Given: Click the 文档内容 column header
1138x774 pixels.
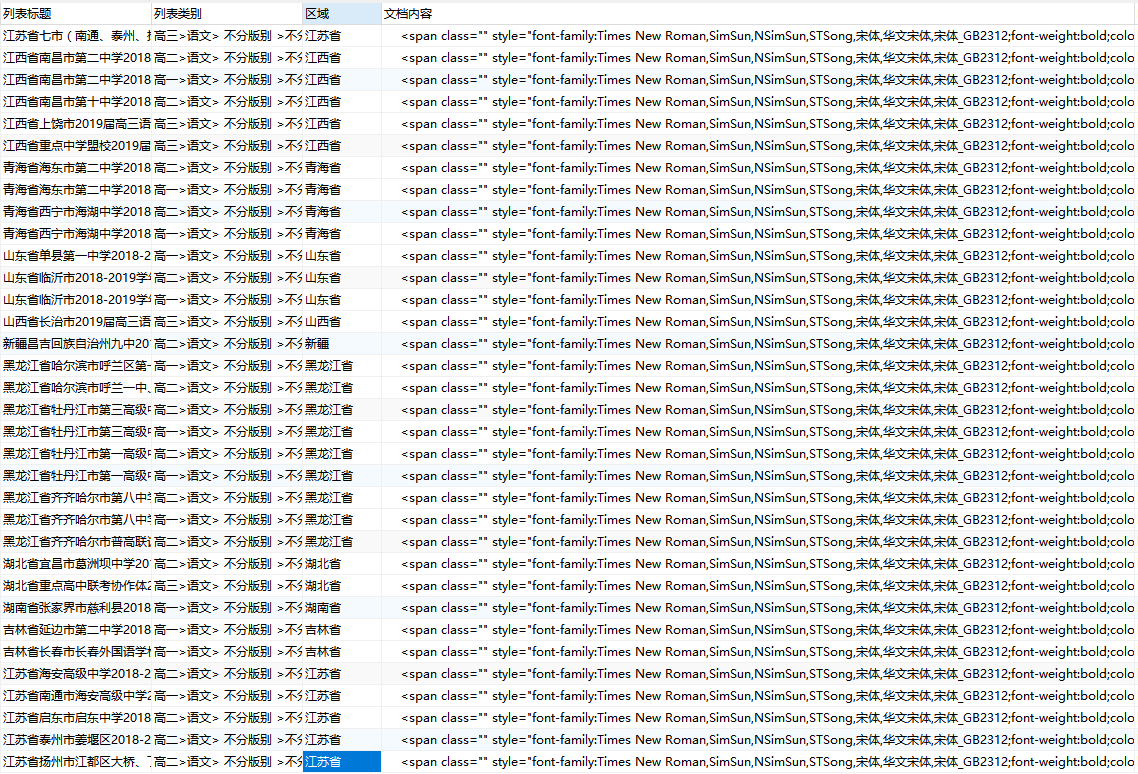Looking at the screenshot, I should (x=758, y=14).
